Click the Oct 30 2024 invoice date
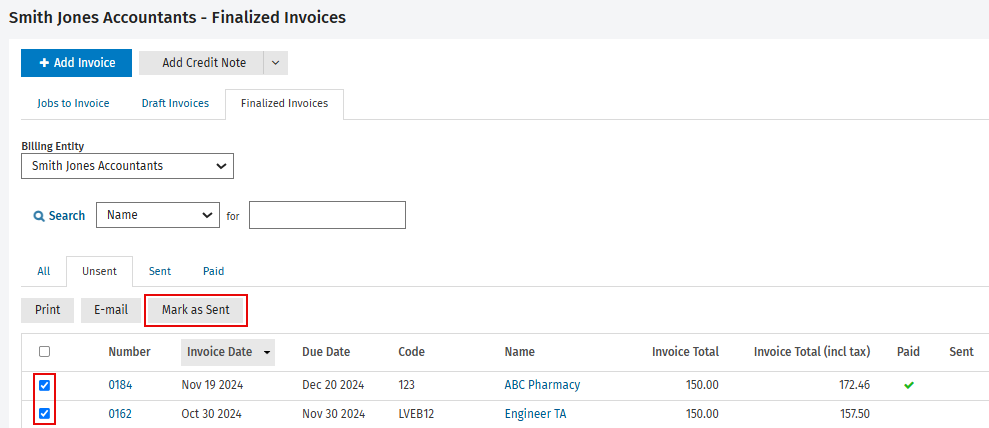 click(211, 414)
